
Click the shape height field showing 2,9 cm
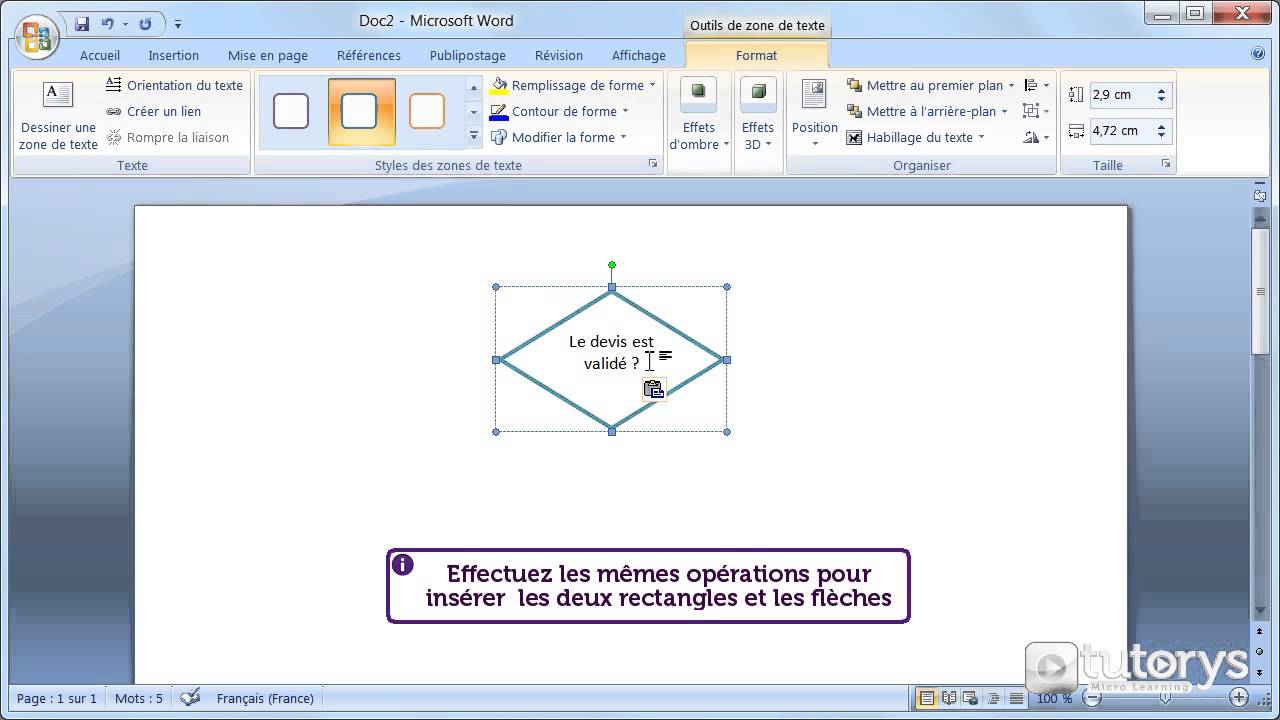(x=1120, y=95)
